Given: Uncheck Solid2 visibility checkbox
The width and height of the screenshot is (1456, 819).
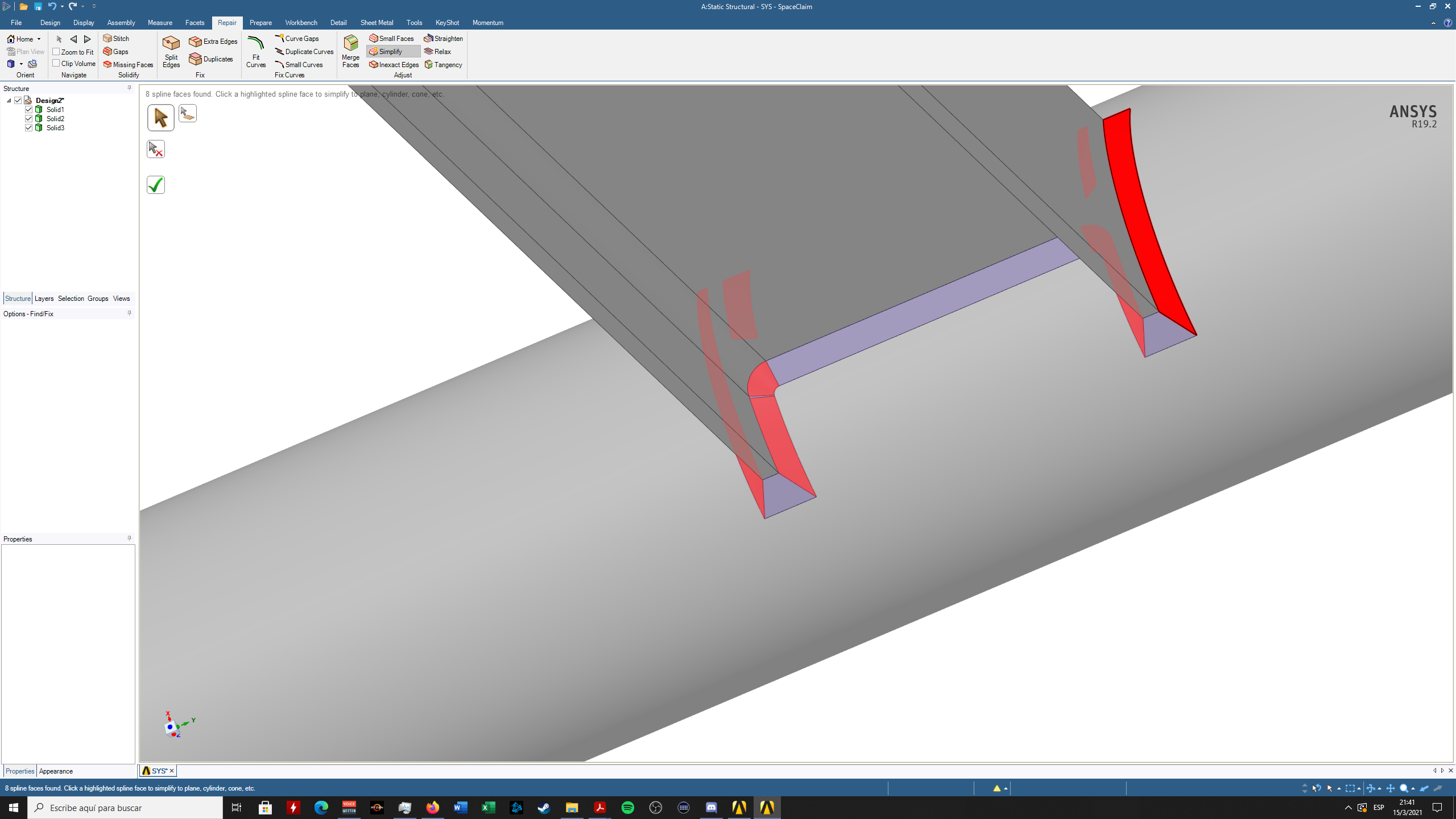Looking at the screenshot, I should [x=29, y=118].
